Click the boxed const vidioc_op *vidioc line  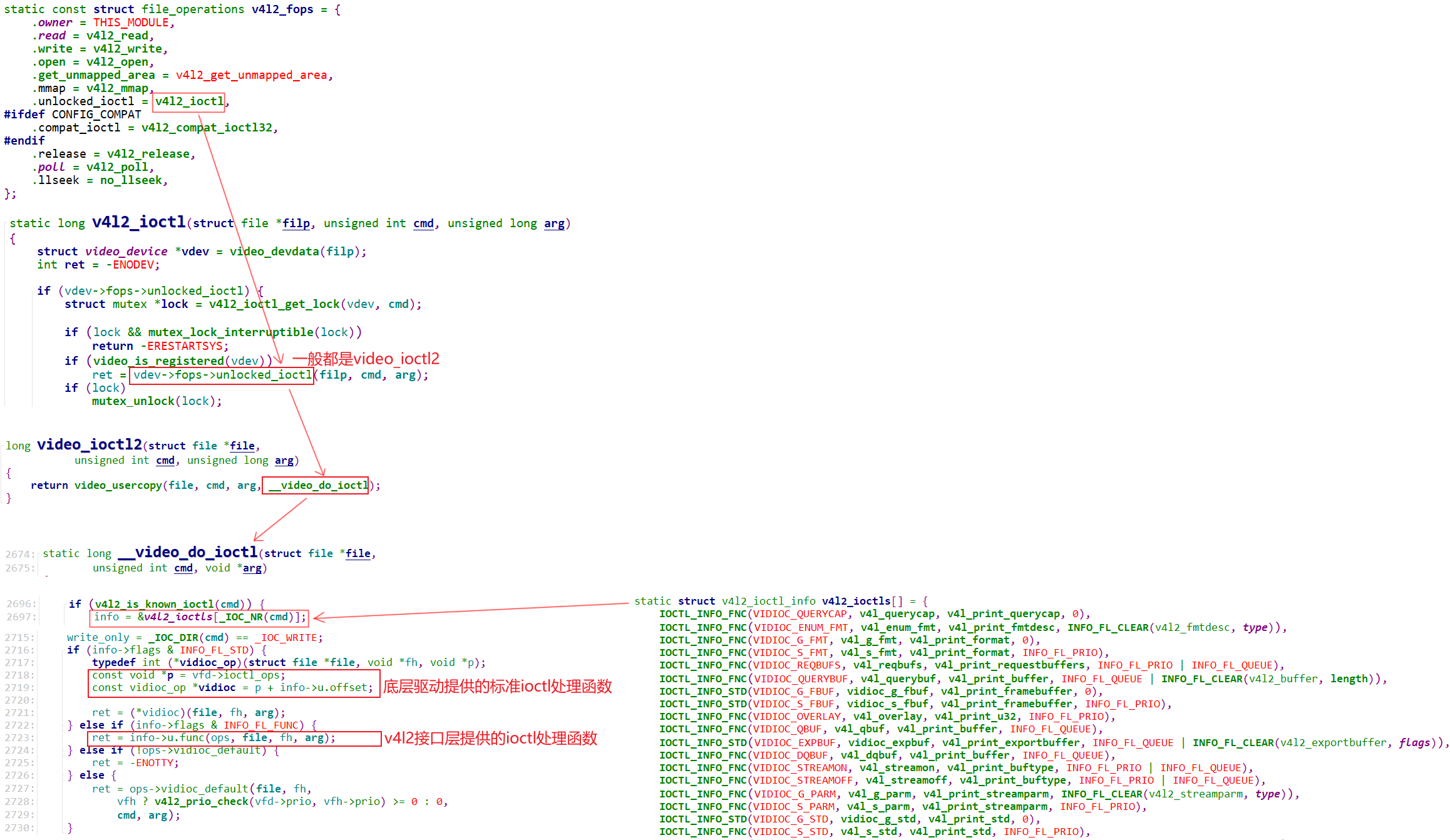point(233,688)
